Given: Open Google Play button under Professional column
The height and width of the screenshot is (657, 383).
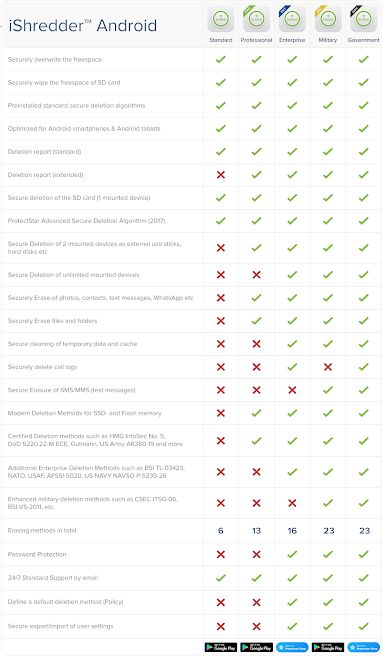Looking at the screenshot, I should 256,647.
